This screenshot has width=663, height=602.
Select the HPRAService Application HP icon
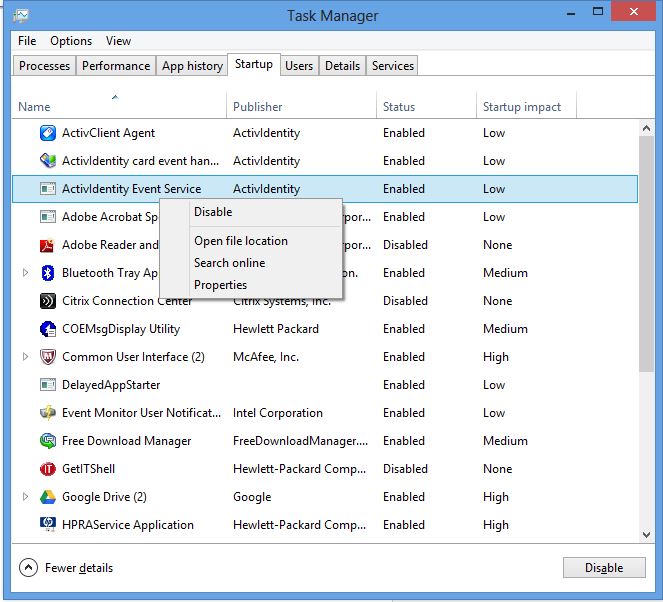pos(47,525)
